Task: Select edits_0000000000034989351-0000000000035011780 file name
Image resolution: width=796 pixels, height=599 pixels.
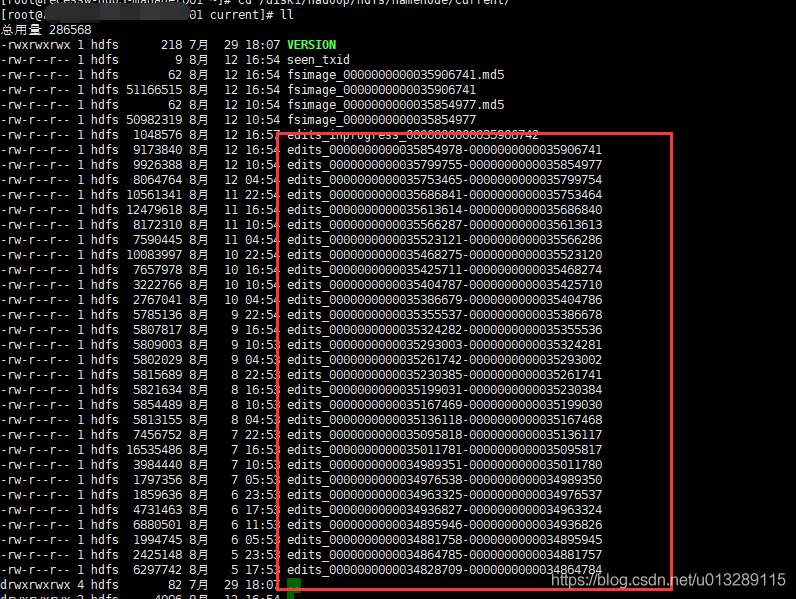Action: [445, 464]
